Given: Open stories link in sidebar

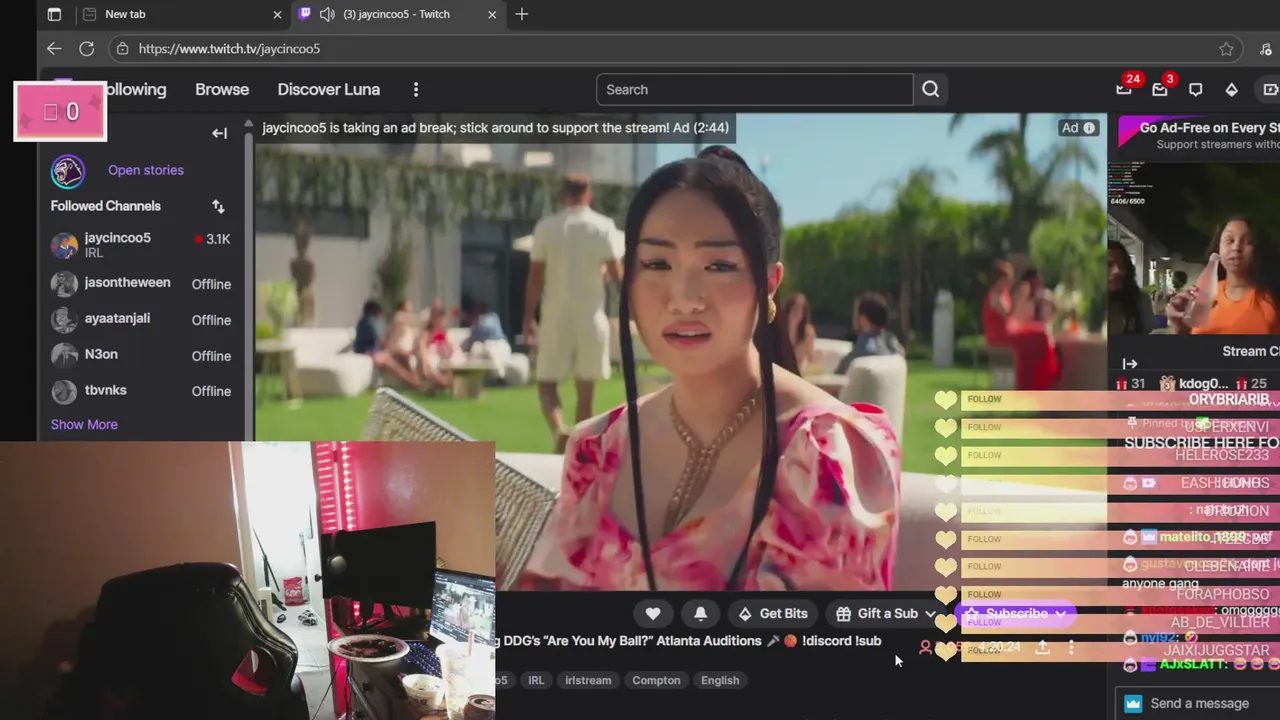Looking at the screenshot, I should pyautogui.click(x=146, y=170).
